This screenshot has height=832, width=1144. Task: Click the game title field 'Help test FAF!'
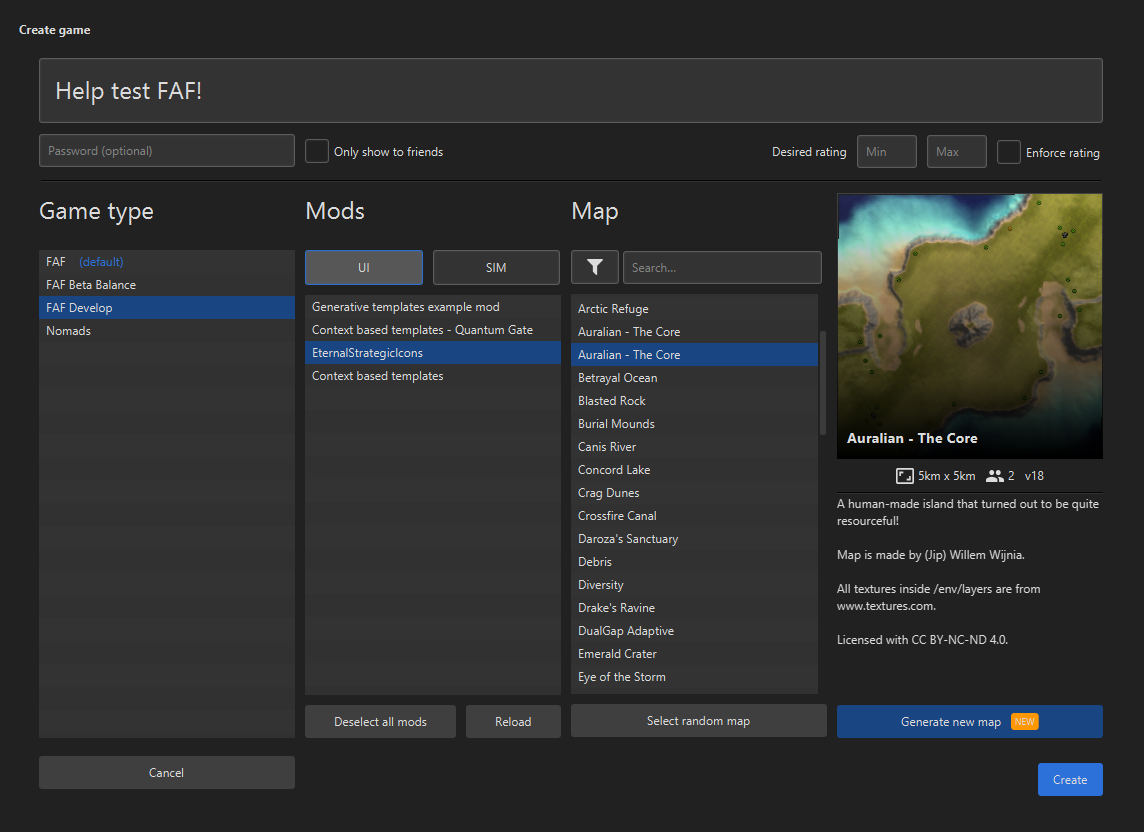[571, 90]
